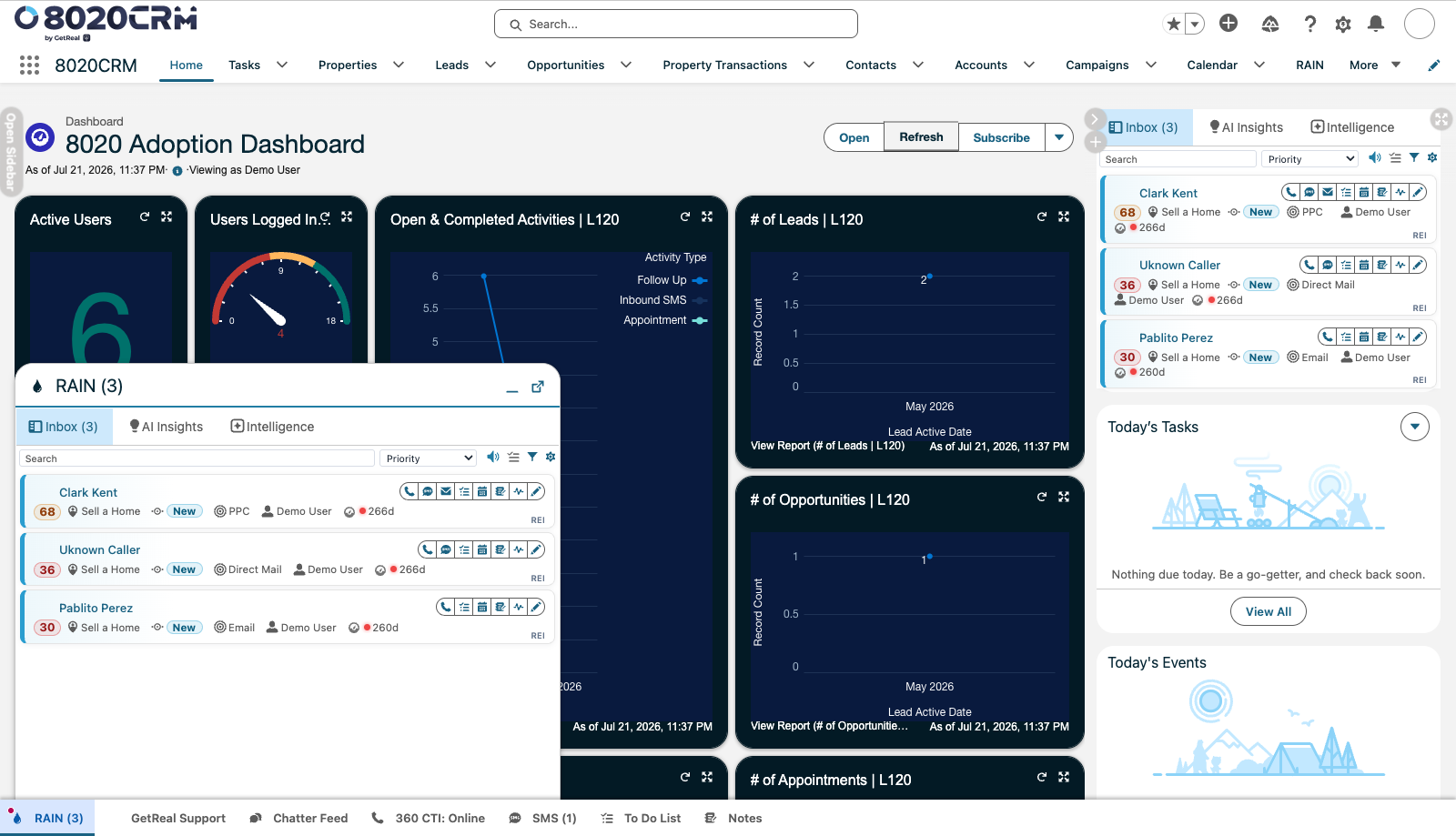Viewport: 1456px width, 836px height.
Task: Open 360 CTI: Online utility bar item
Action: 429,818
